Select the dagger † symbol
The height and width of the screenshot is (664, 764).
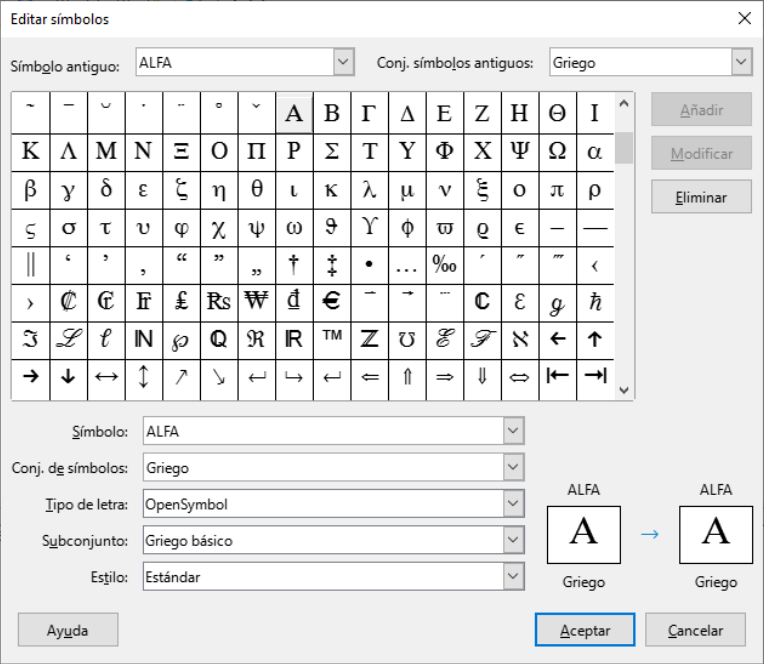pyautogui.click(x=294, y=265)
